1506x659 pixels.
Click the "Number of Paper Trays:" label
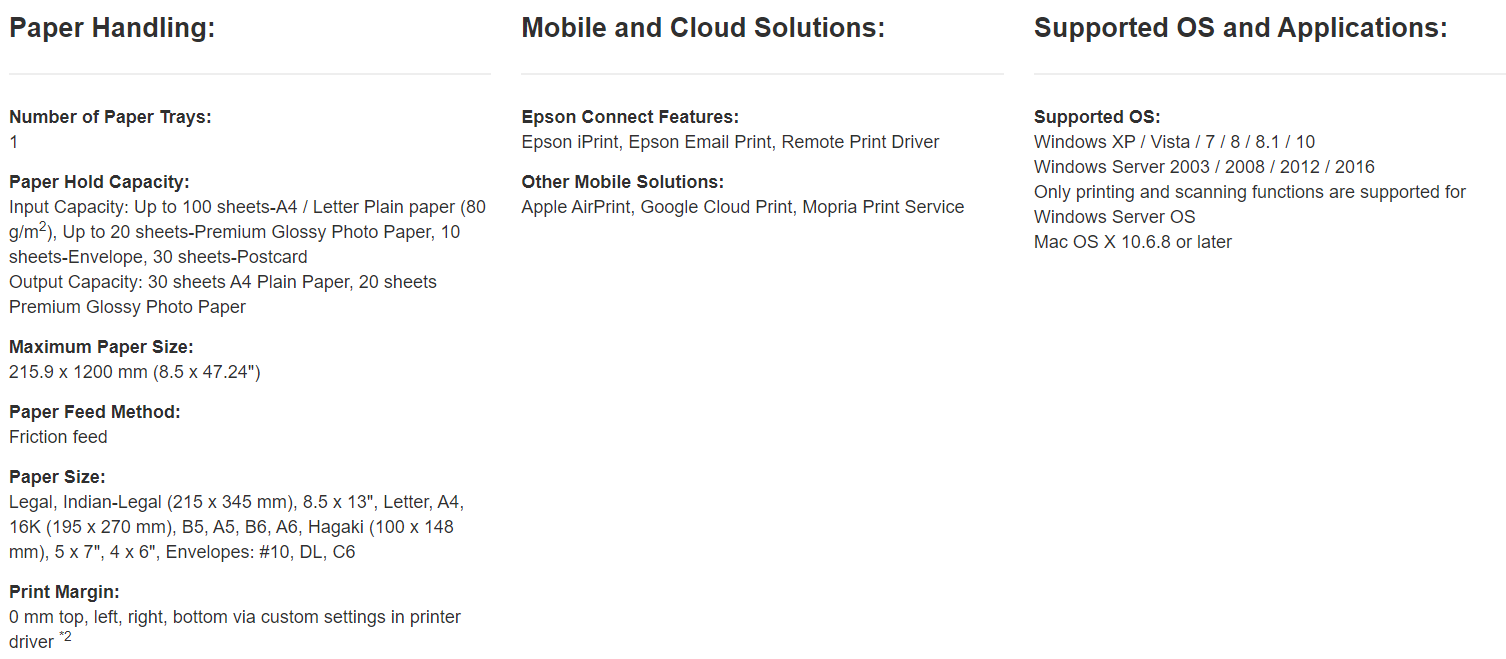[x=110, y=117]
